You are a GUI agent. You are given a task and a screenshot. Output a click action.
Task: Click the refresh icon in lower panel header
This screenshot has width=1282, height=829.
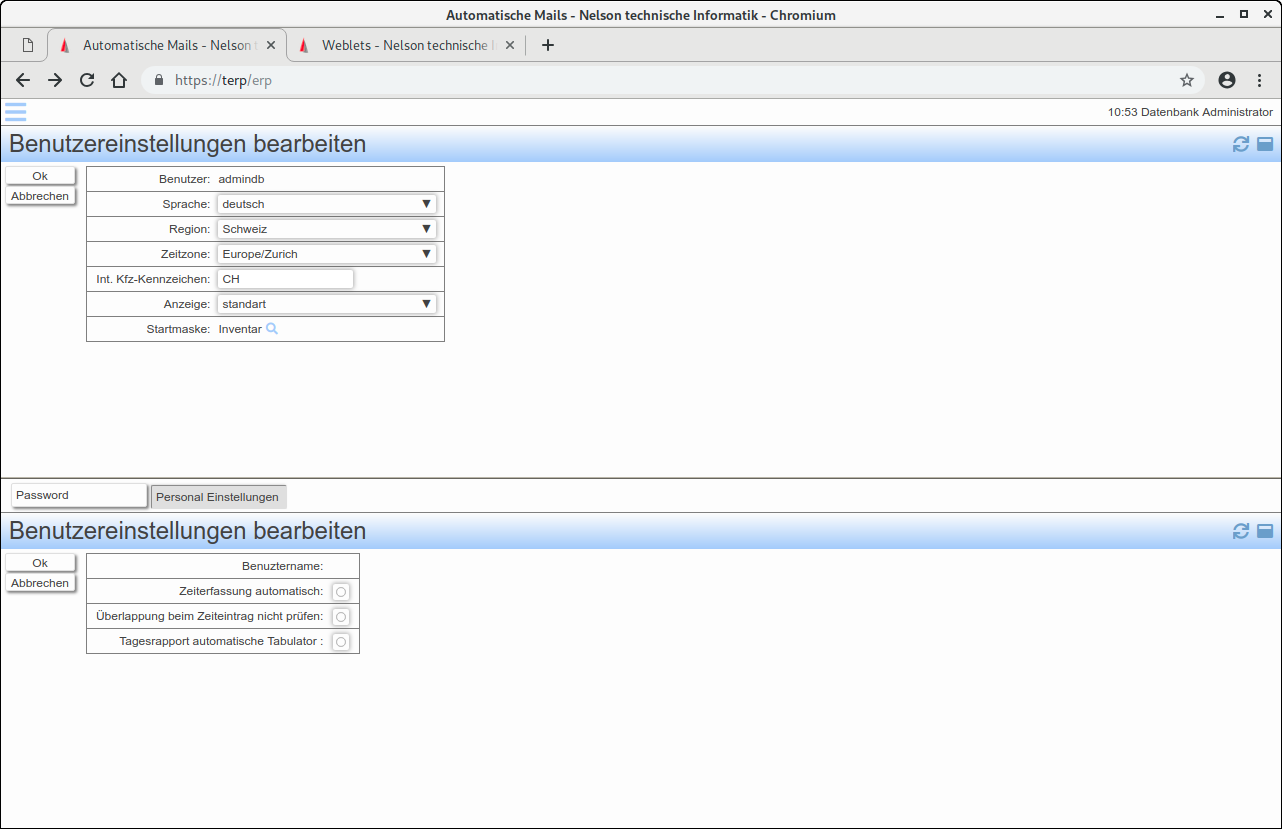point(1241,531)
